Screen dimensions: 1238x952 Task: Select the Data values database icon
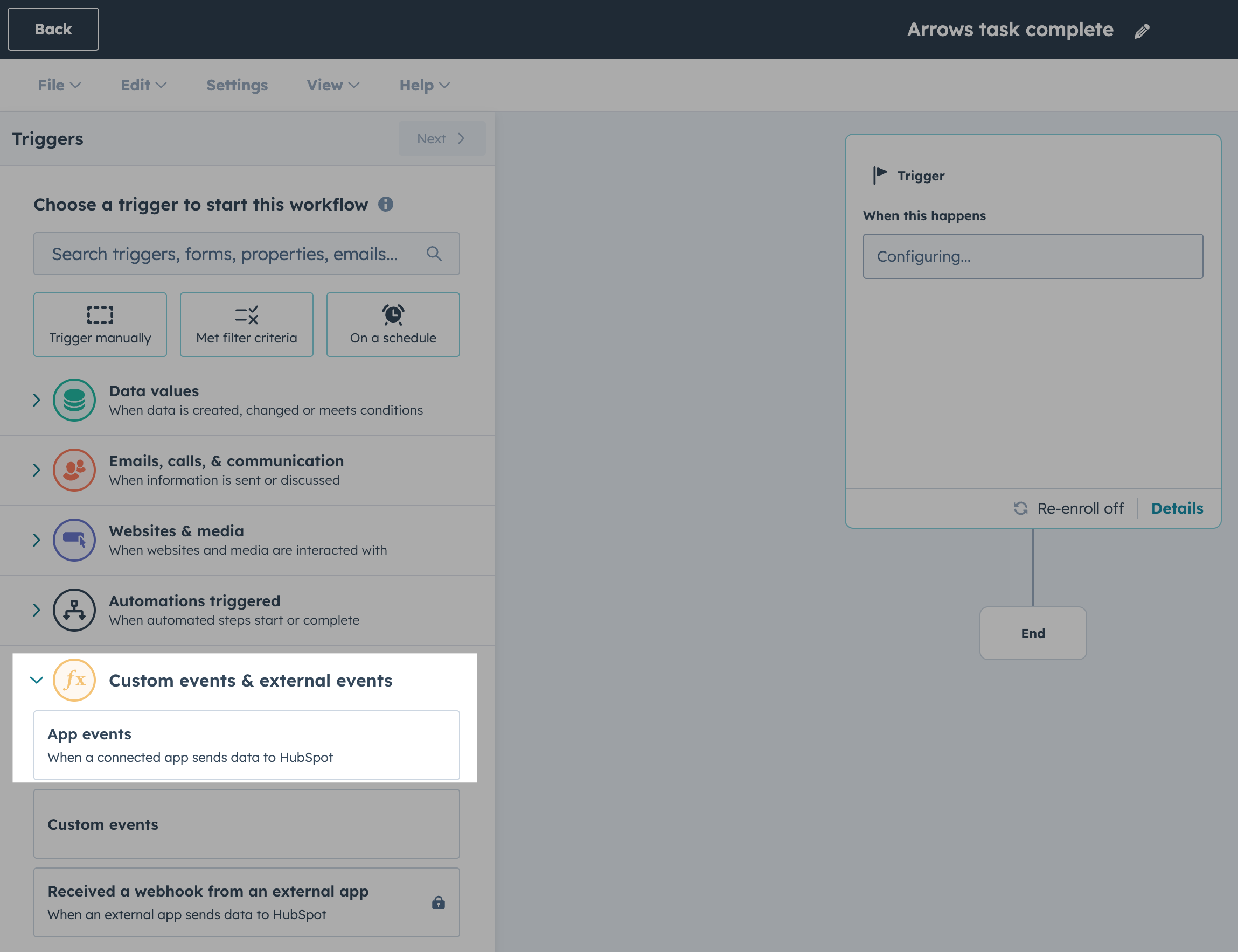(74, 400)
